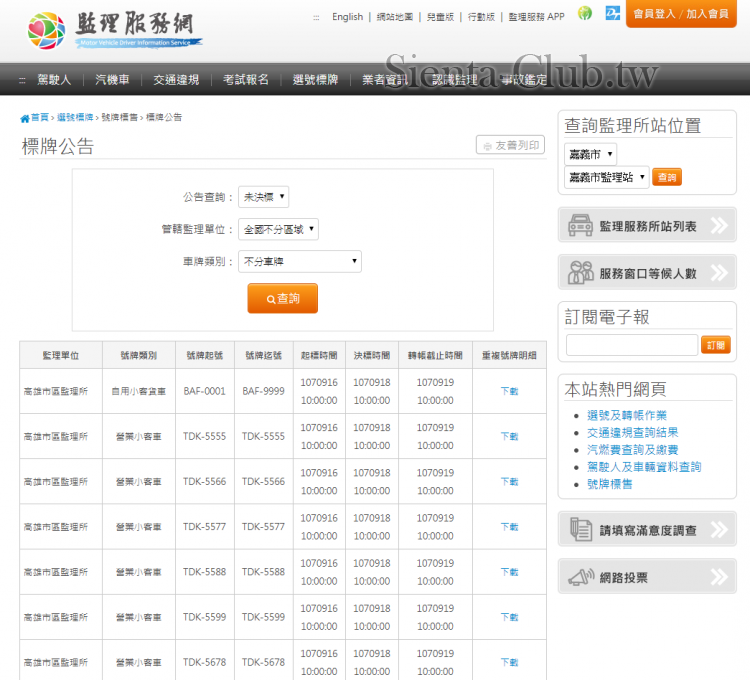The image size is (750, 680).
Task: Click the blue accessibility badge icon
Action: 612,14
